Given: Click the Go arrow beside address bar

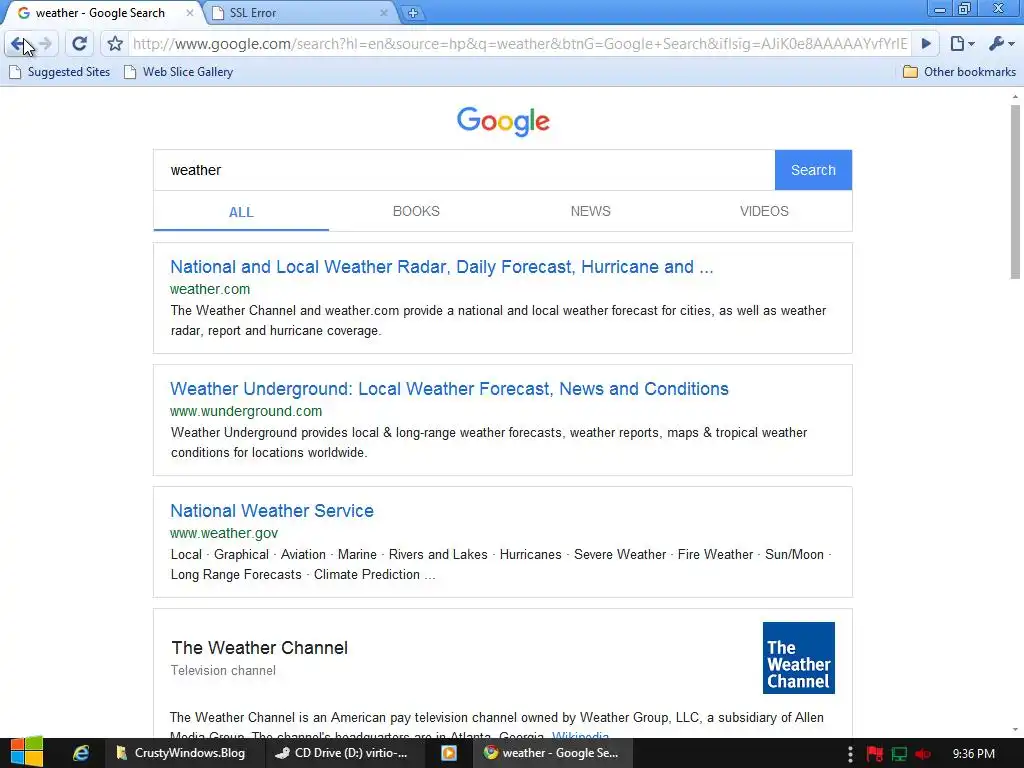Looking at the screenshot, I should click(925, 44).
